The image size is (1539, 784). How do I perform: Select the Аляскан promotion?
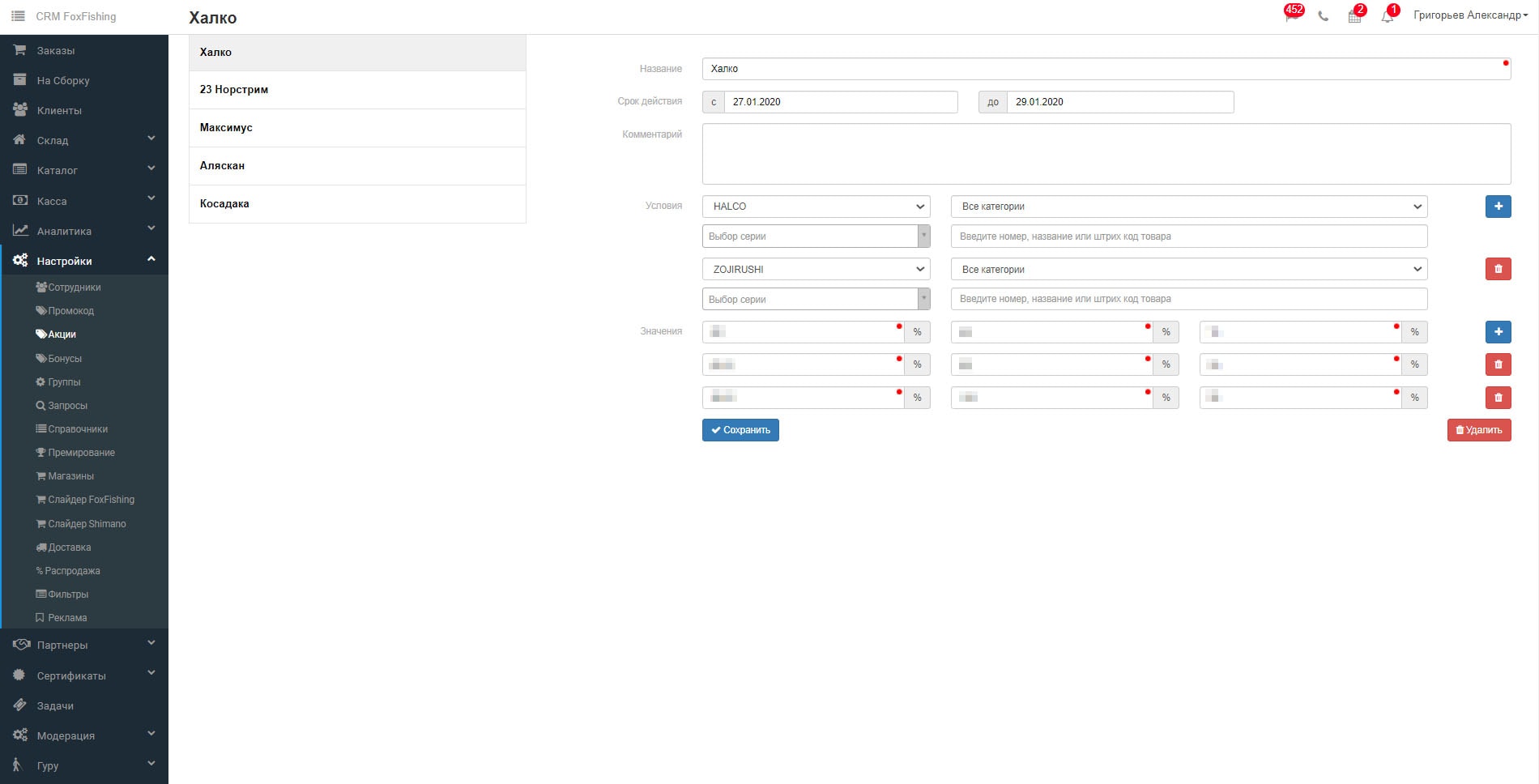[x=357, y=166]
